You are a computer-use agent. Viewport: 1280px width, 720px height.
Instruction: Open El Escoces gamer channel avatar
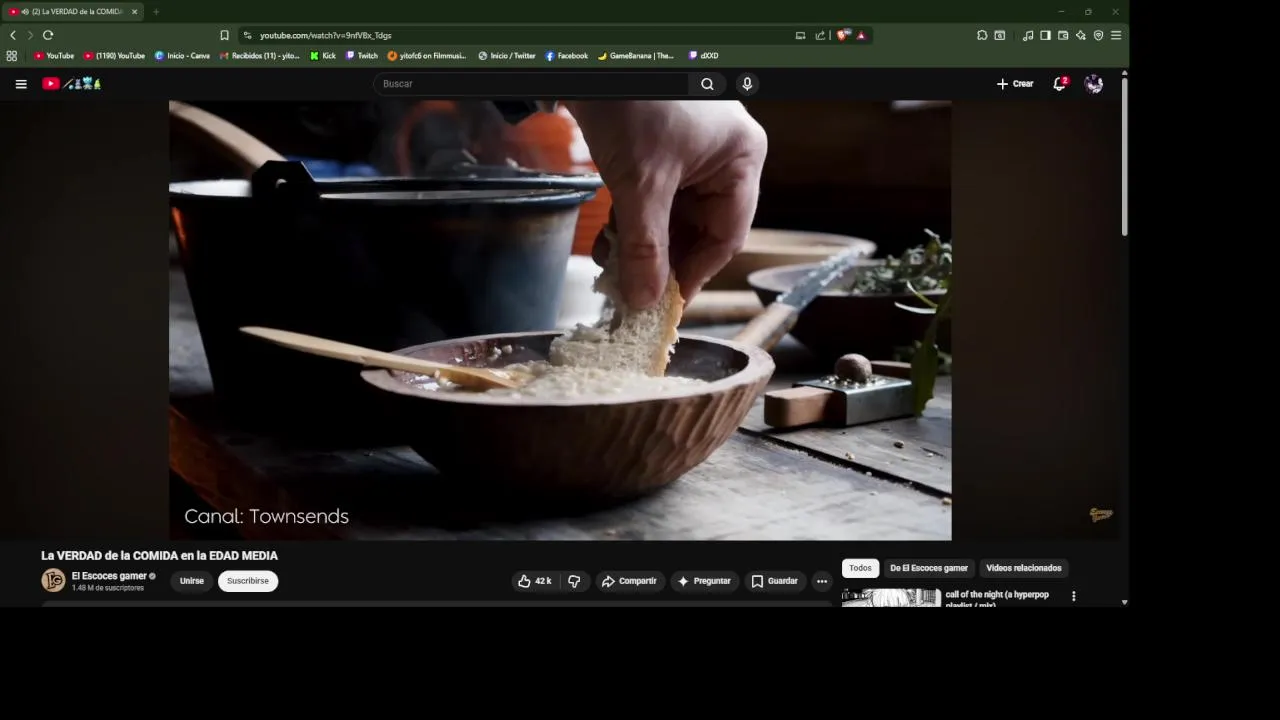pos(53,581)
